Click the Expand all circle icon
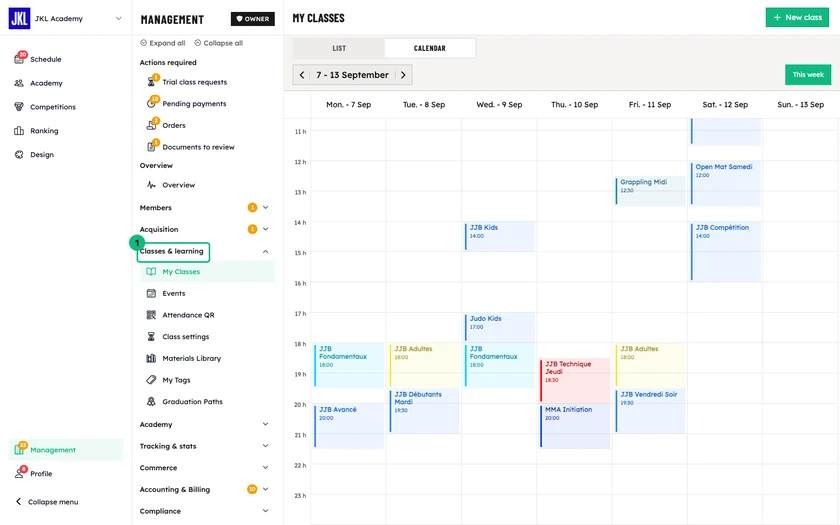This screenshot has width=840, height=525. (143, 43)
